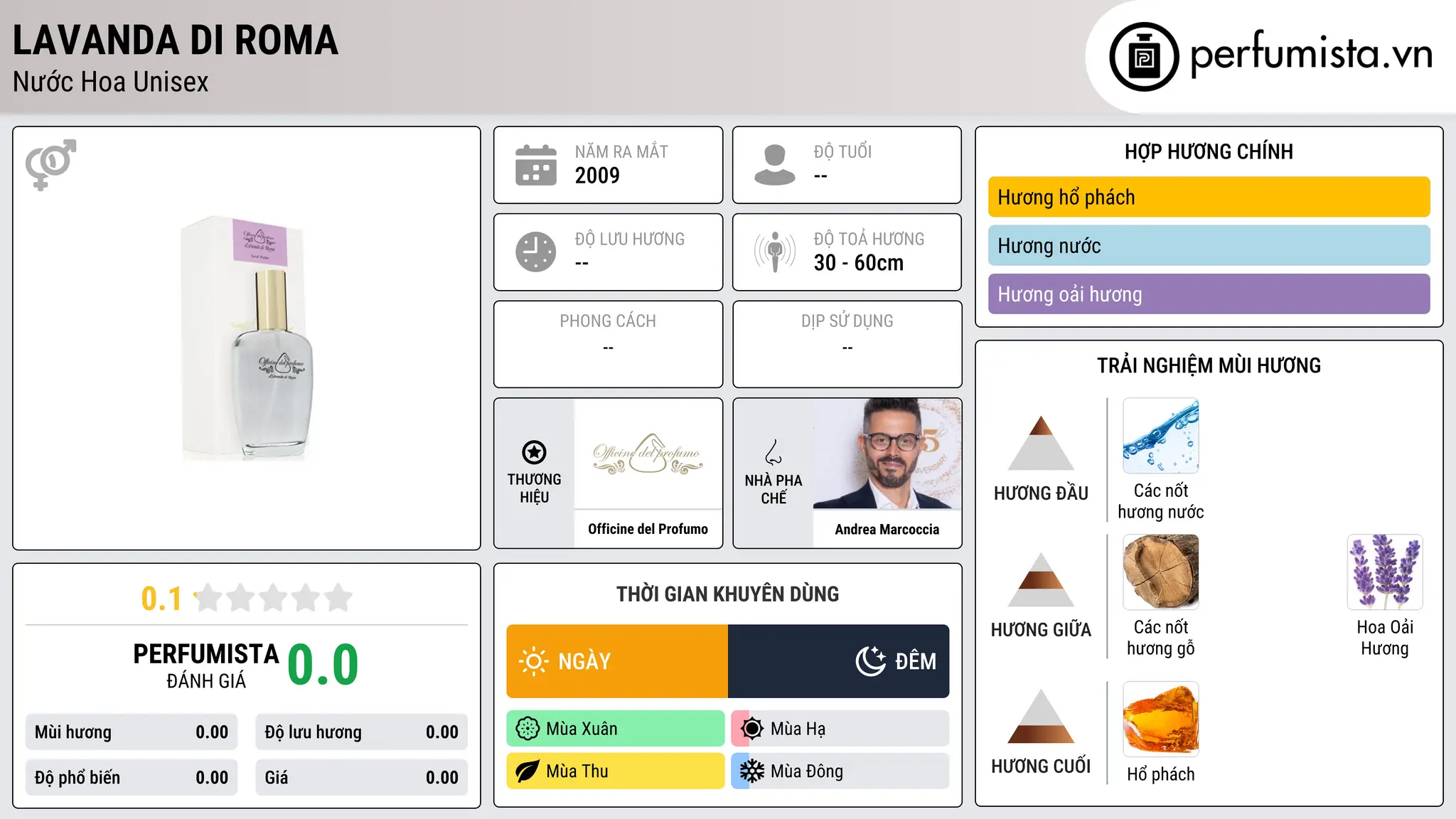
Task: Click the Các nốt hương gỗ label
Action: point(1161,638)
